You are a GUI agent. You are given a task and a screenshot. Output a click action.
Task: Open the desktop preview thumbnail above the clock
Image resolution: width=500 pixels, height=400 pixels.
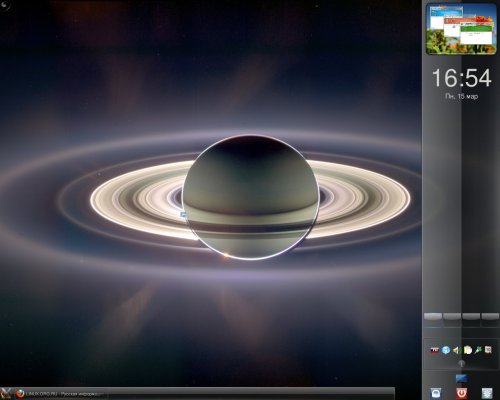click(x=461, y=29)
